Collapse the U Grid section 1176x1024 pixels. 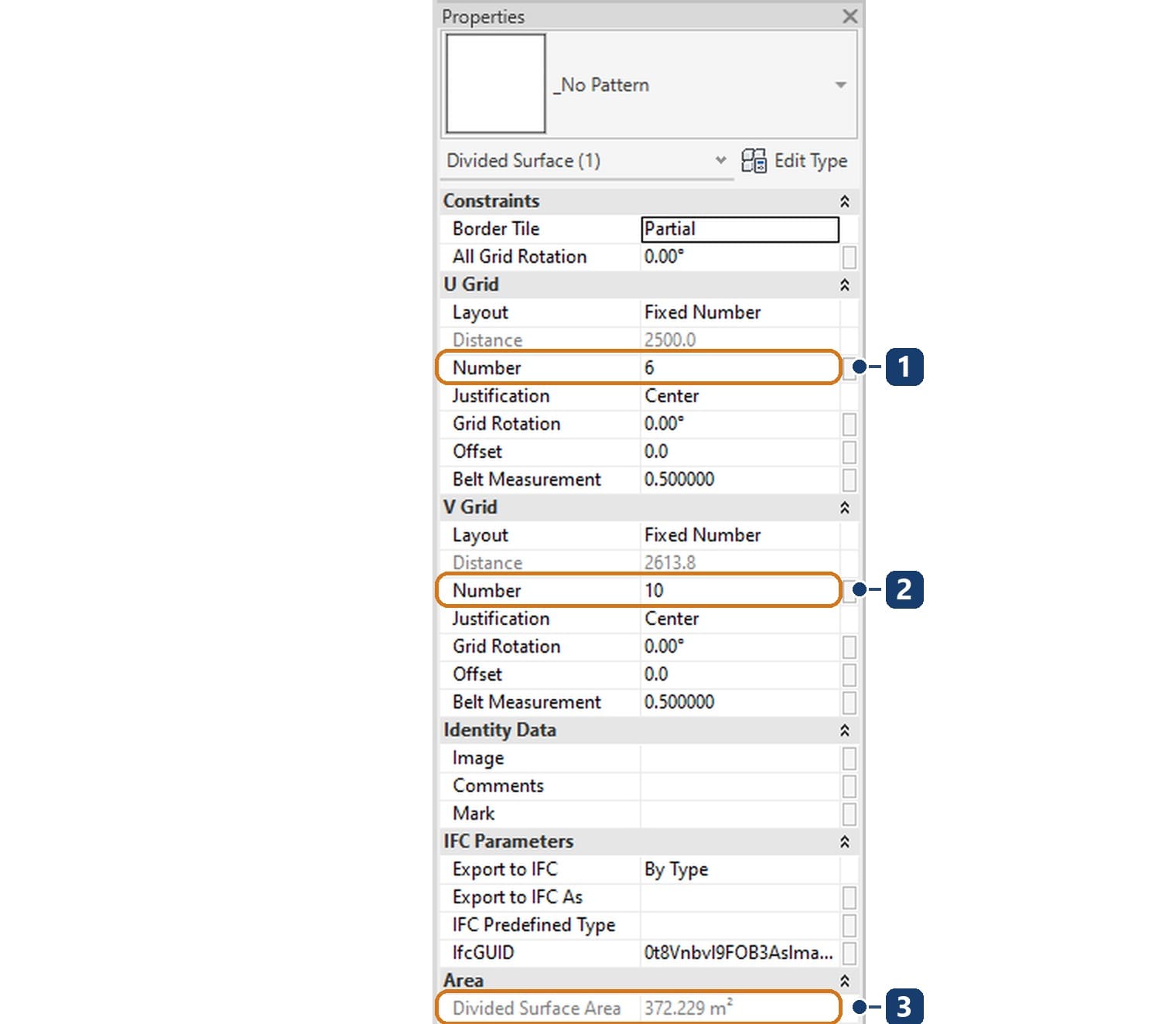[x=845, y=285]
